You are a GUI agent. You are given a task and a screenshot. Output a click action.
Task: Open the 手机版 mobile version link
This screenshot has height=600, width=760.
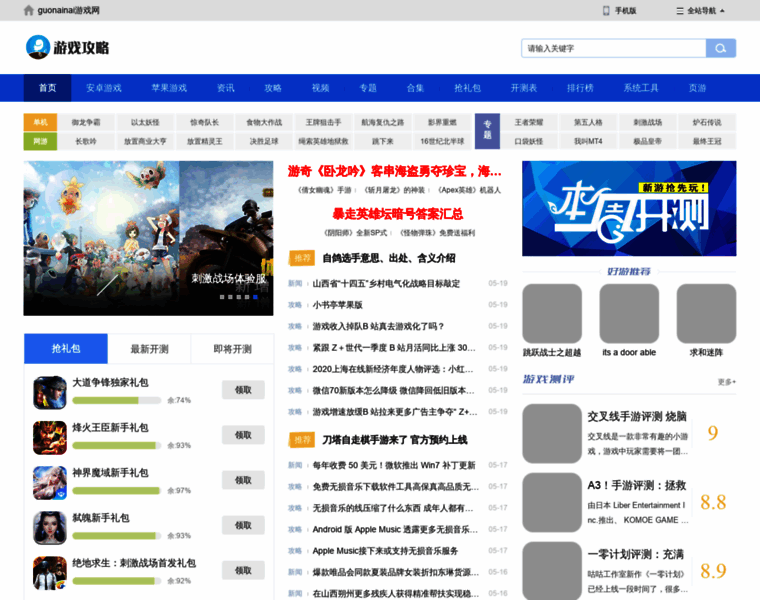[x=619, y=11]
